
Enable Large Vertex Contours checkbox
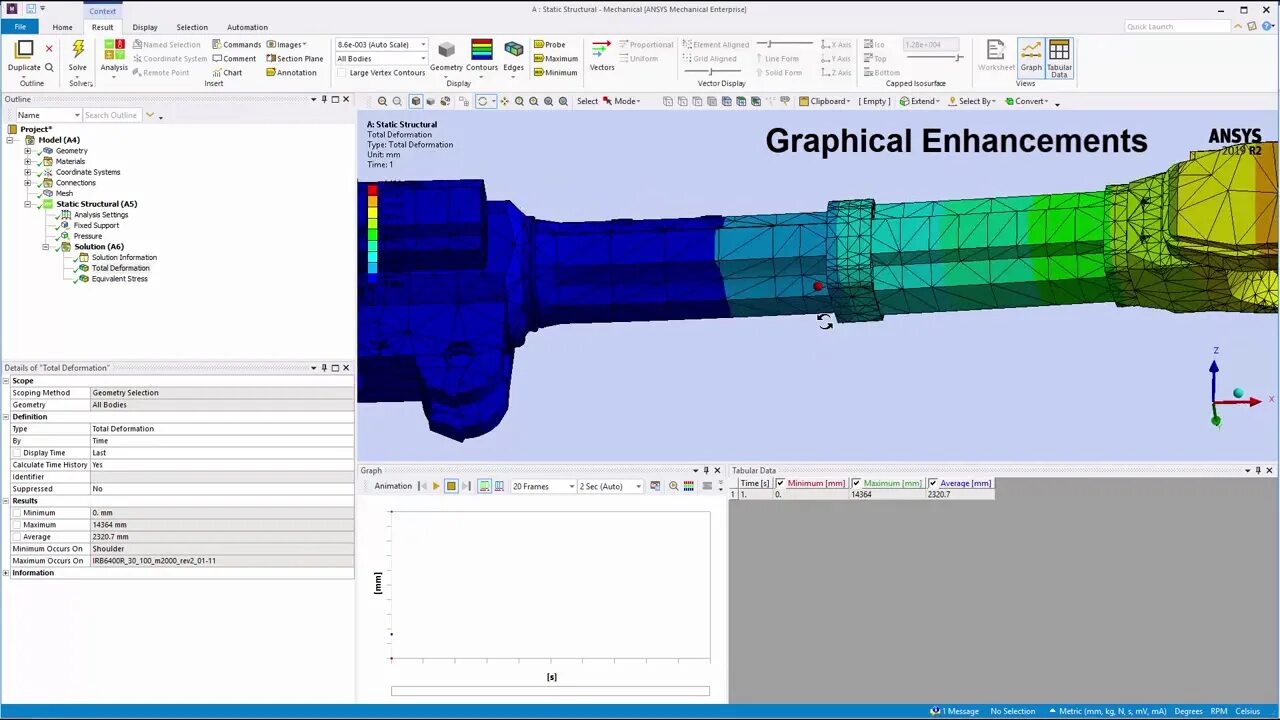click(x=342, y=72)
